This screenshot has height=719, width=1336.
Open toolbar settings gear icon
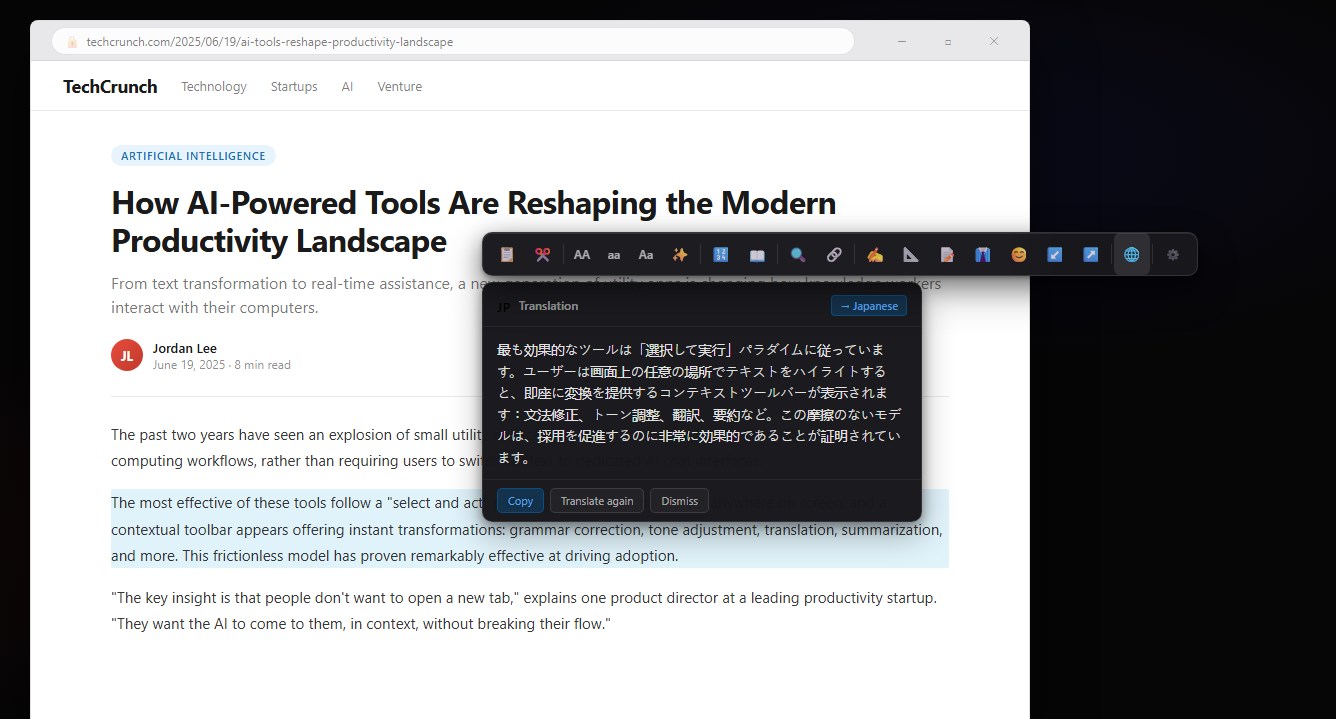tap(1173, 255)
